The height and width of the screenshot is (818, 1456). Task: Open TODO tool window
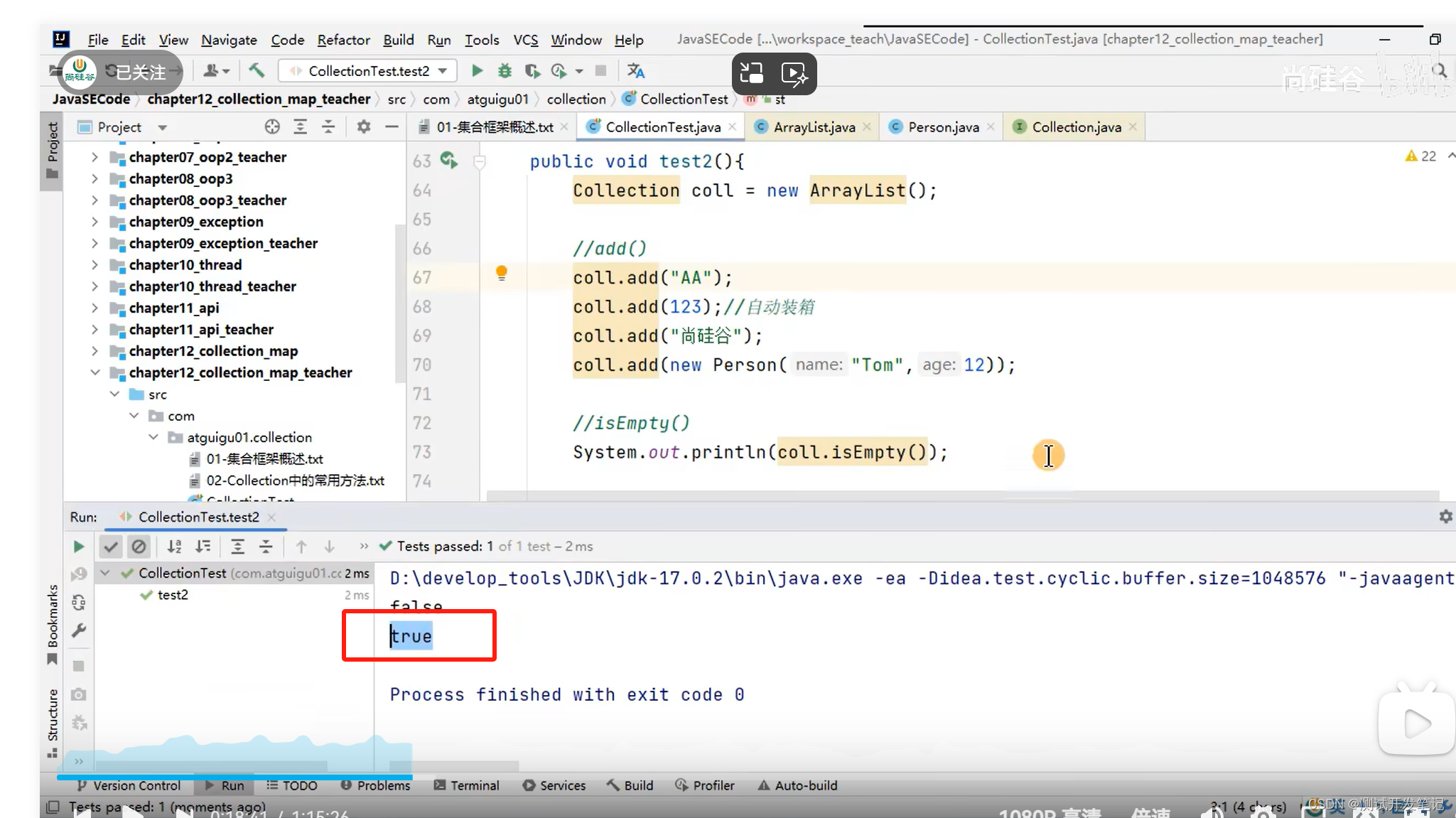coord(292,785)
